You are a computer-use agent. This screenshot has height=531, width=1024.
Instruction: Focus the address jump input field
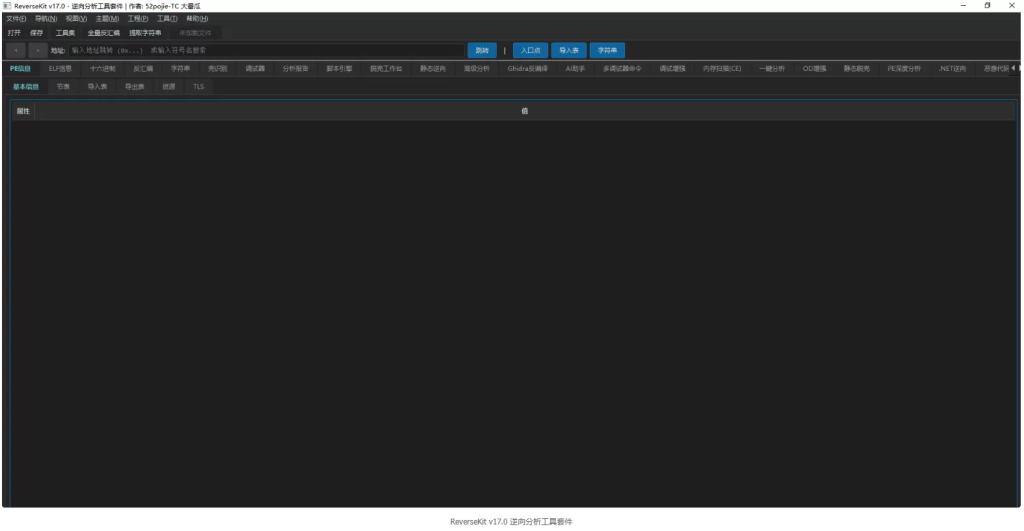tap(266, 50)
